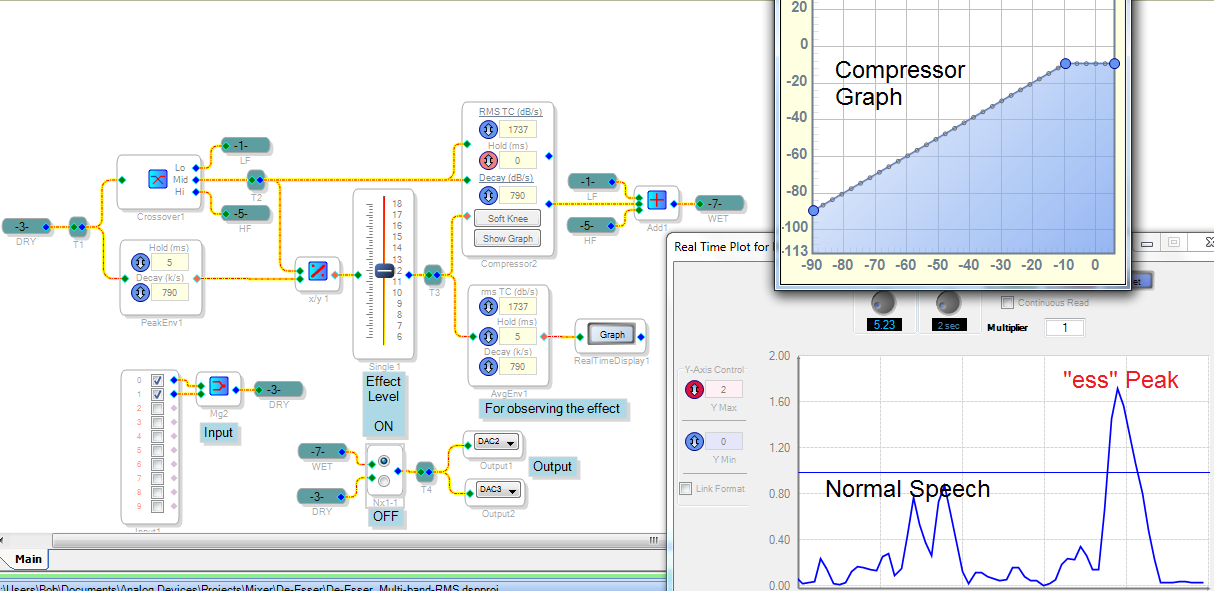Screen dimensions: 1214x591
Task: Adjust Compressor2 RMS TC stepper icon
Action: click(x=488, y=129)
